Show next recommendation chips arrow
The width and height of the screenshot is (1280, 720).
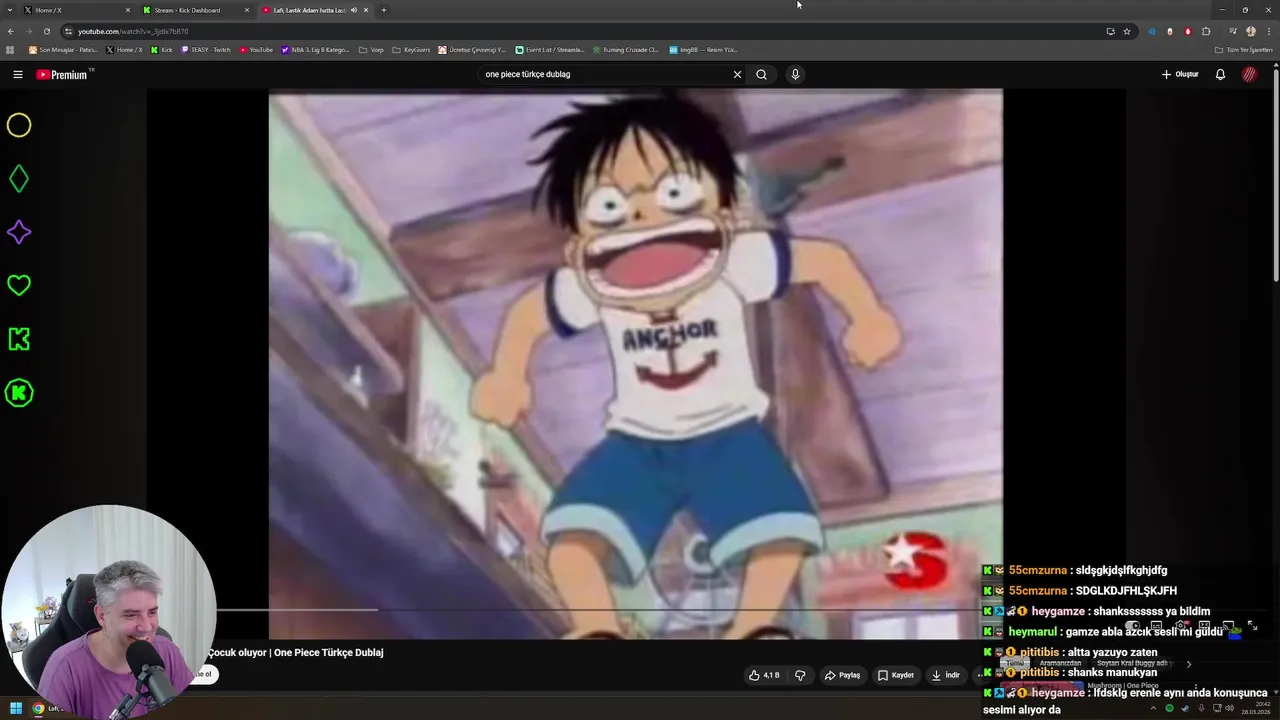pyautogui.click(x=1188, y=664)
